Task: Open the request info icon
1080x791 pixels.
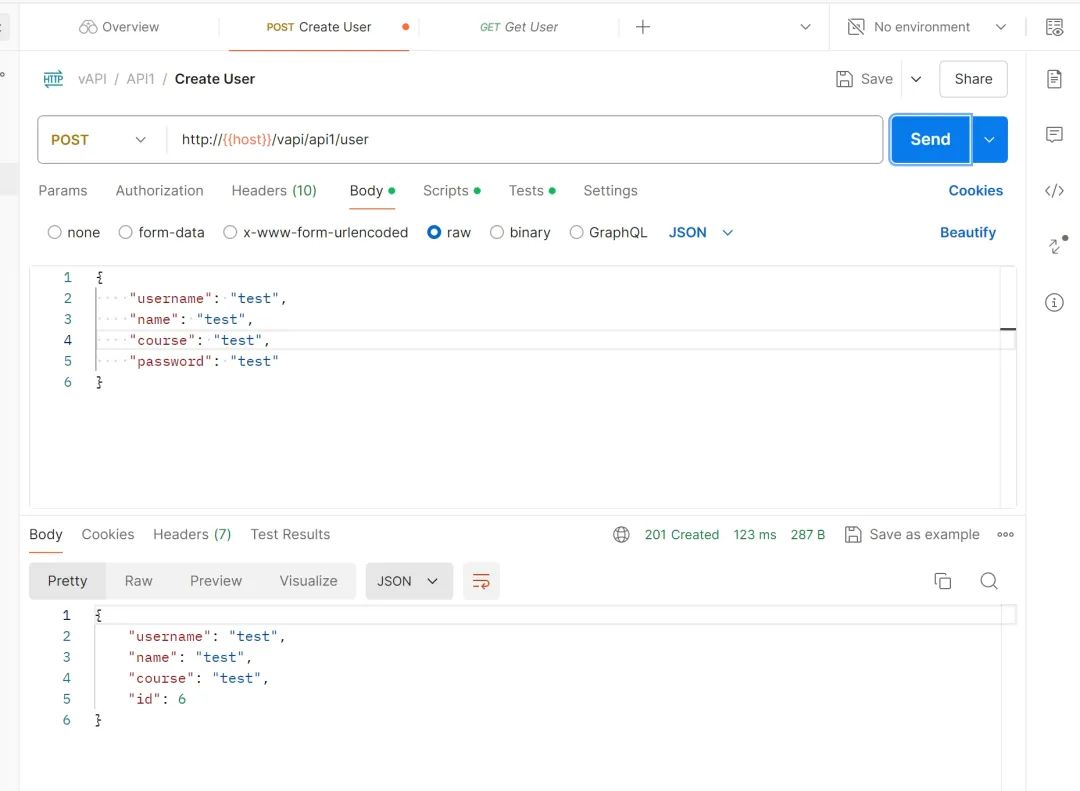Action: (x=1054, y=302)
